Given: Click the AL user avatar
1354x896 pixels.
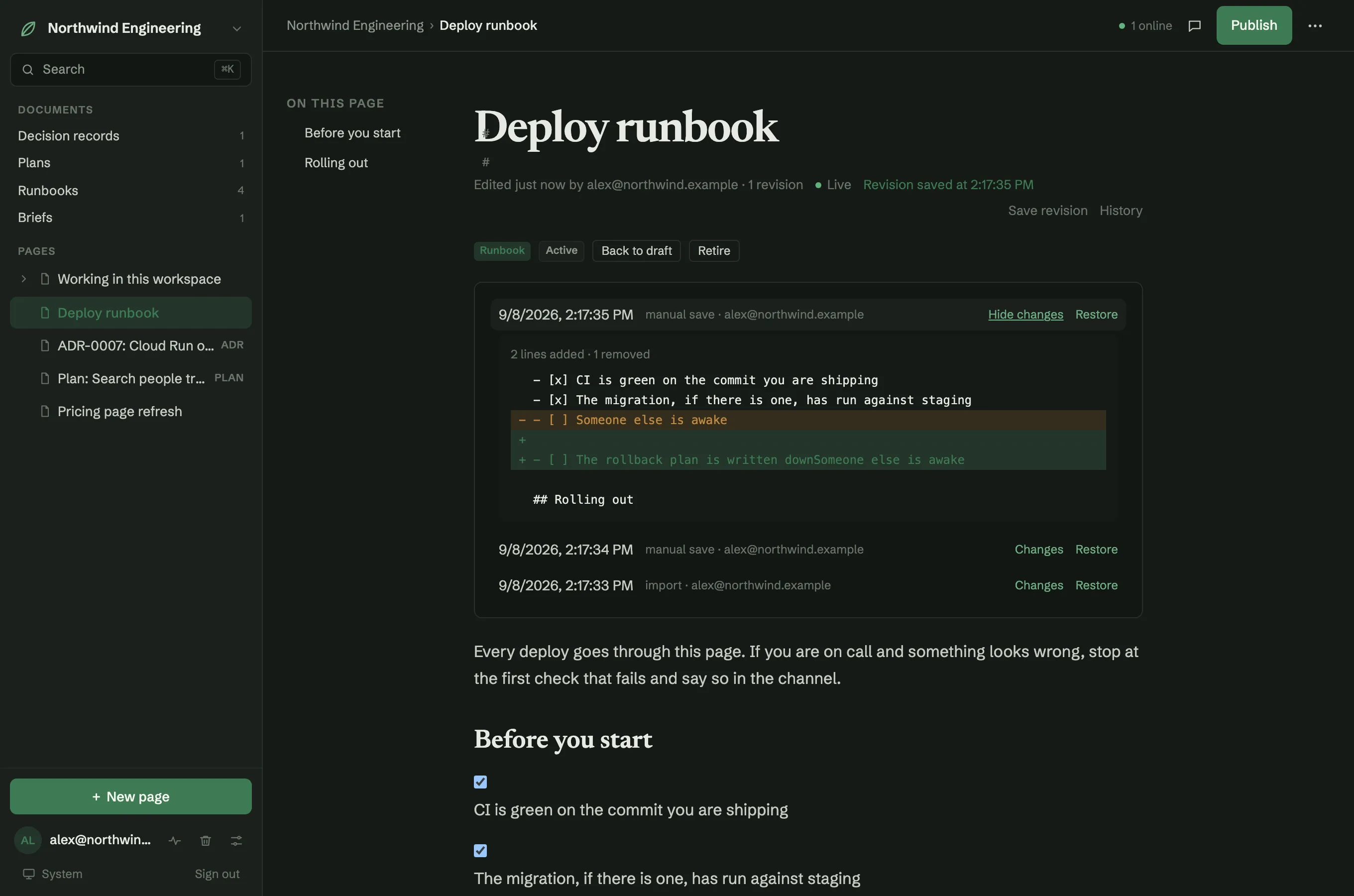Looking at the screenshot, I should [27, 840].
